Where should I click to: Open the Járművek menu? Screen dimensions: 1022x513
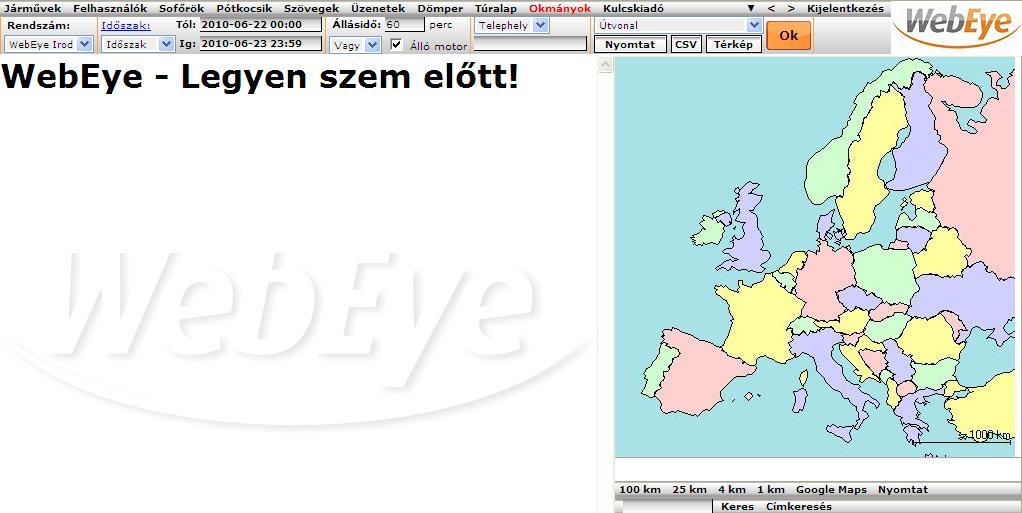pyautogui.click(x=33, y=8)
